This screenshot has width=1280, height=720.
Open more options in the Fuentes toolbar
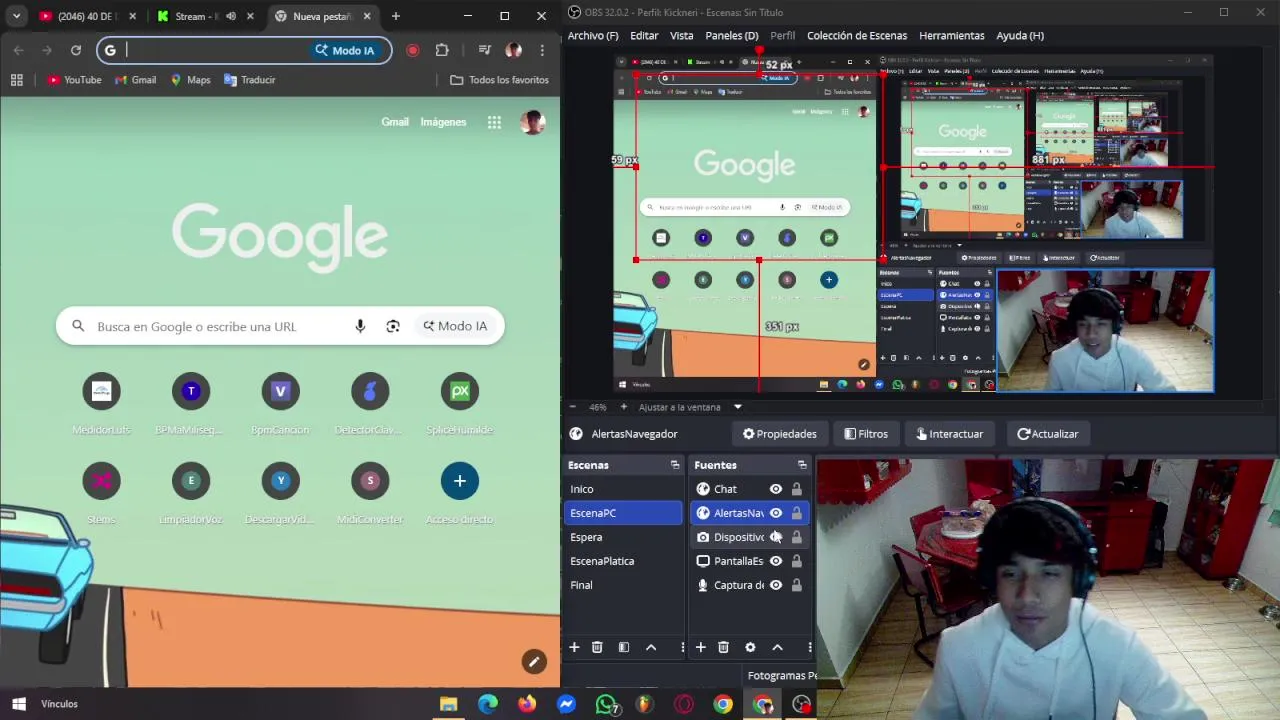[809, 647]
